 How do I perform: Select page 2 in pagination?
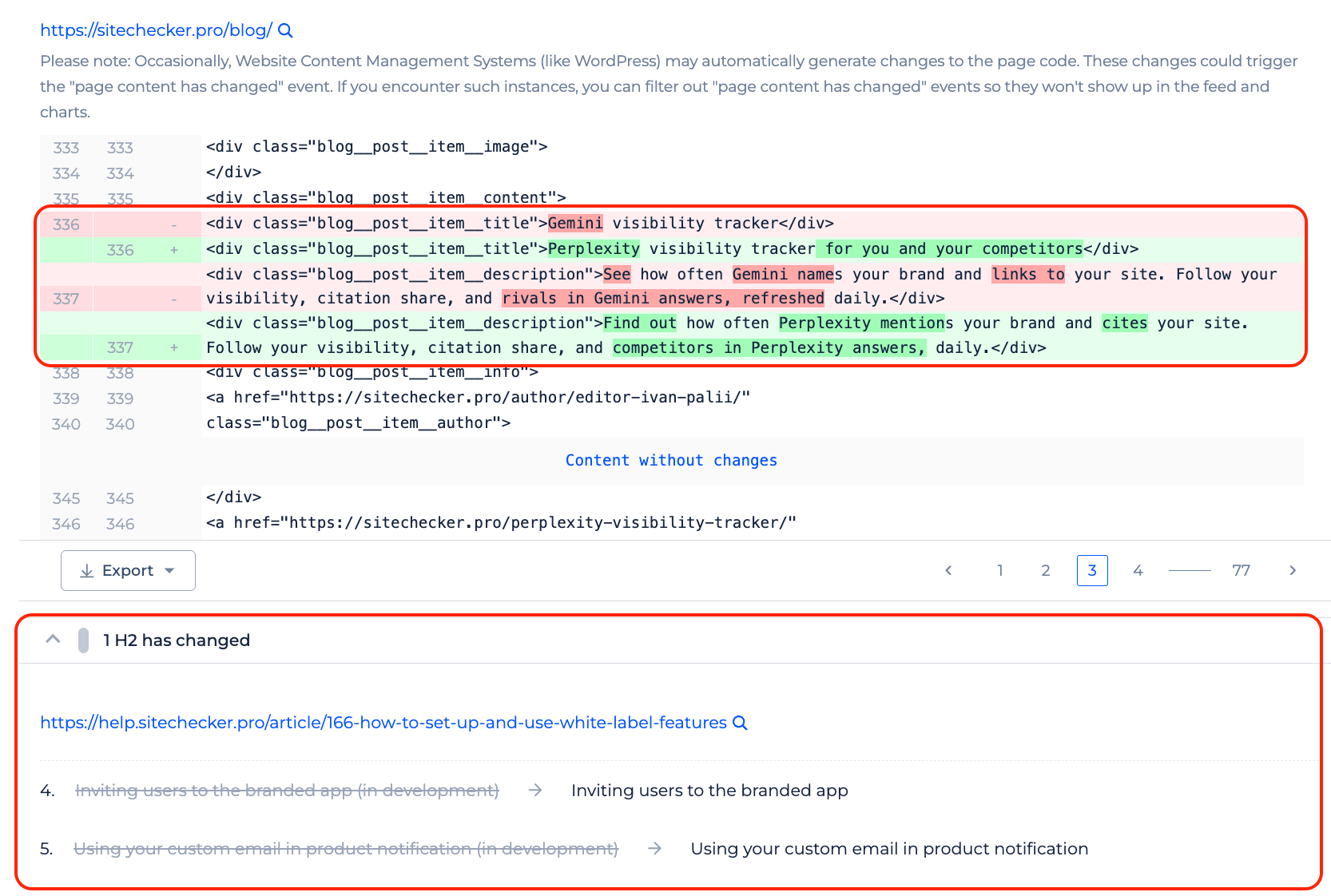[x=1045, y=570]
